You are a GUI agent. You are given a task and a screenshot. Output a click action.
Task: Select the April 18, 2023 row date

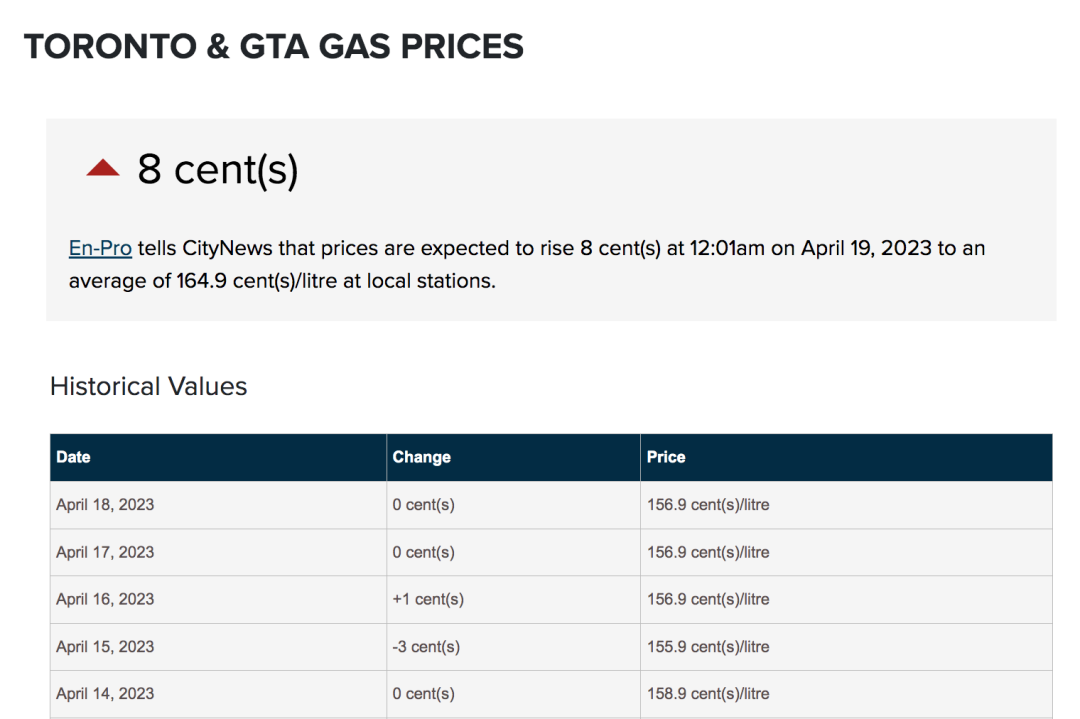coord(105,505)
